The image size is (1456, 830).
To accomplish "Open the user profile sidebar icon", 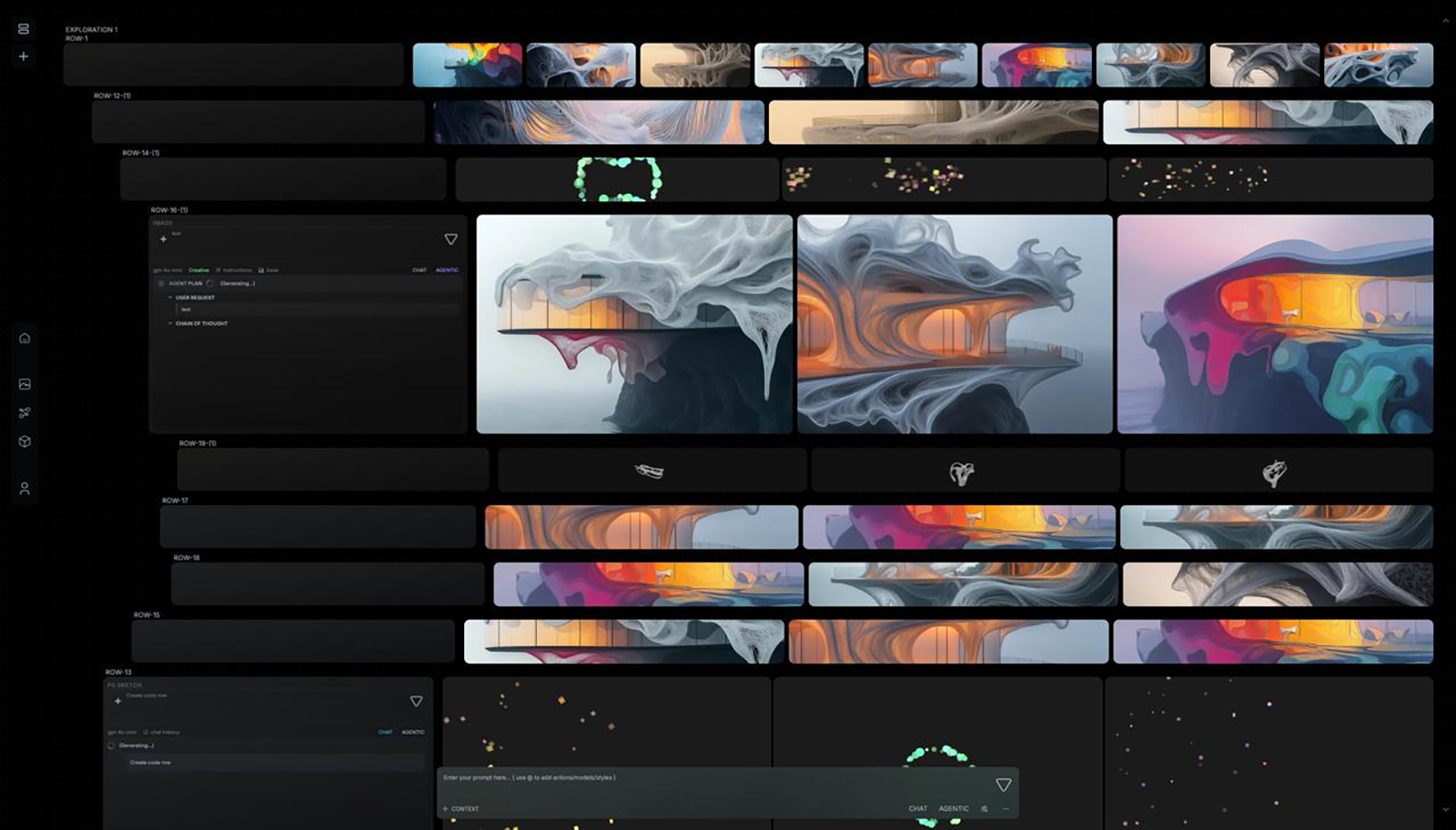I will (25, 489).
